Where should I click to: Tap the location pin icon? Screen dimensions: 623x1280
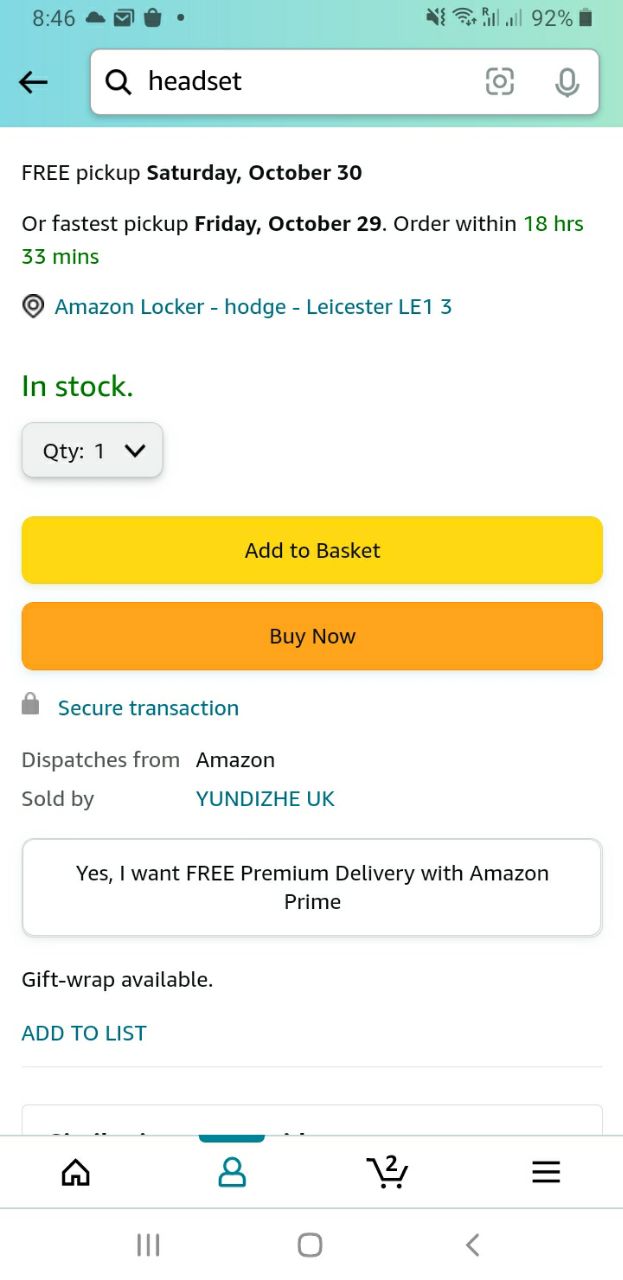tap(33, 307)
